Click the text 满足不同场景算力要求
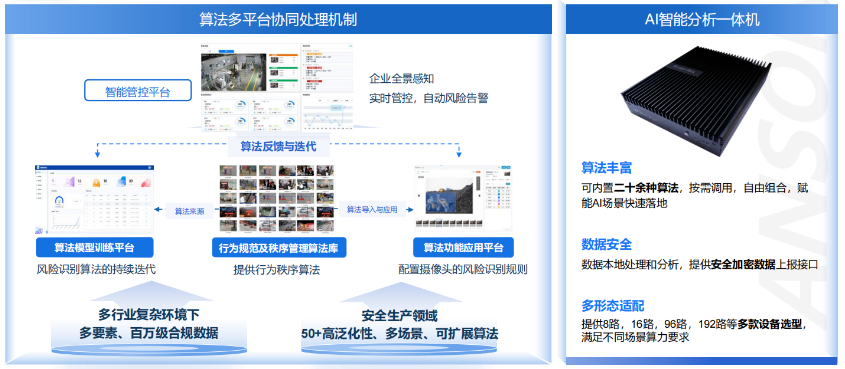The height and width of the screenshot is (369, 845). [x=635, y=338]
